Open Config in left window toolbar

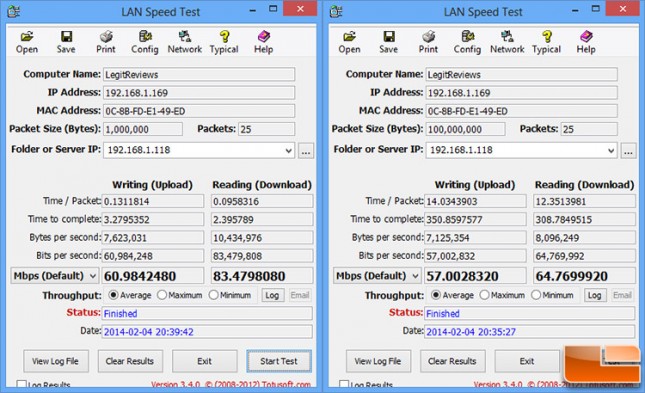[x=145, y=42]
